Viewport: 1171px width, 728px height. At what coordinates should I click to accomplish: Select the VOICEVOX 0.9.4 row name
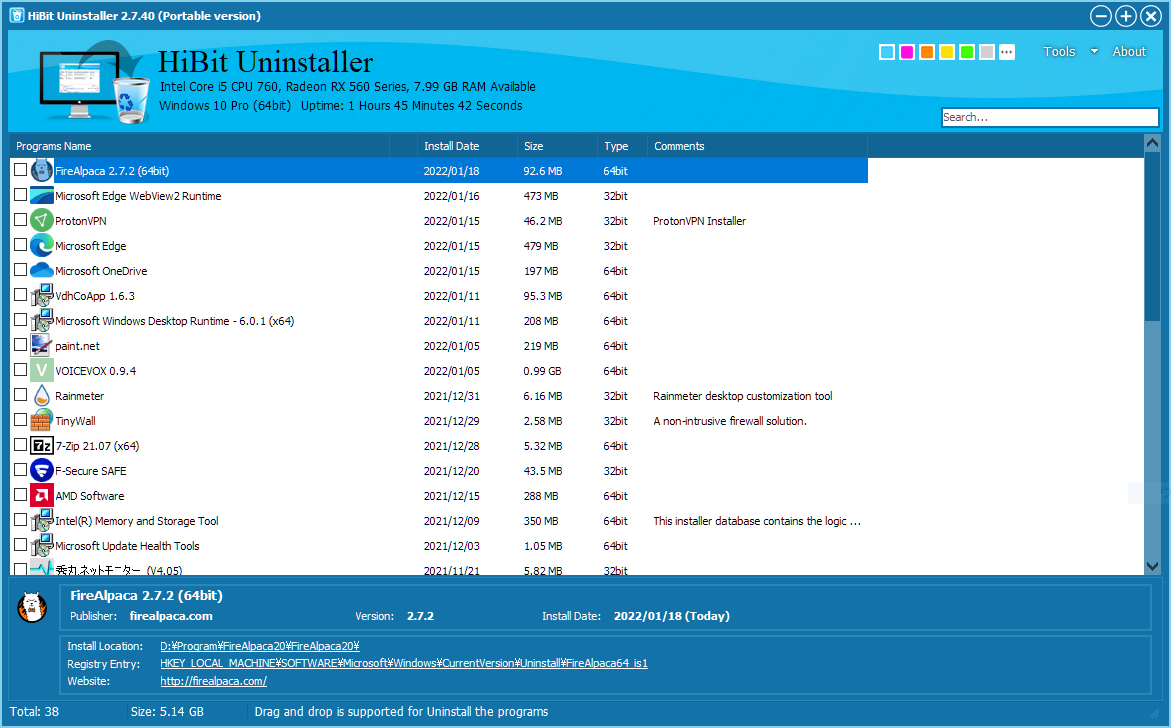pos(96,371)
